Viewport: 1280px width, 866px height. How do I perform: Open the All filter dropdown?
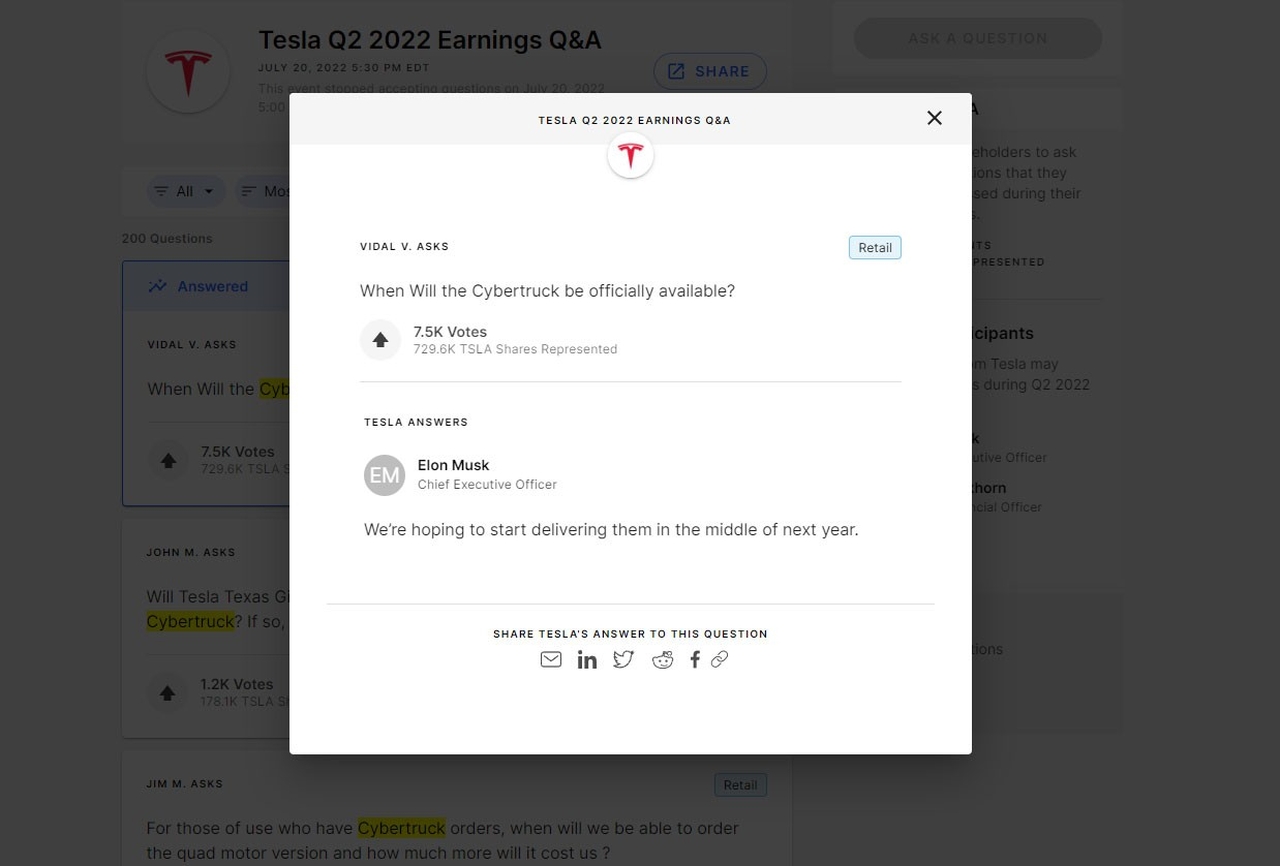pyautogui.click(x=186, y=191)
